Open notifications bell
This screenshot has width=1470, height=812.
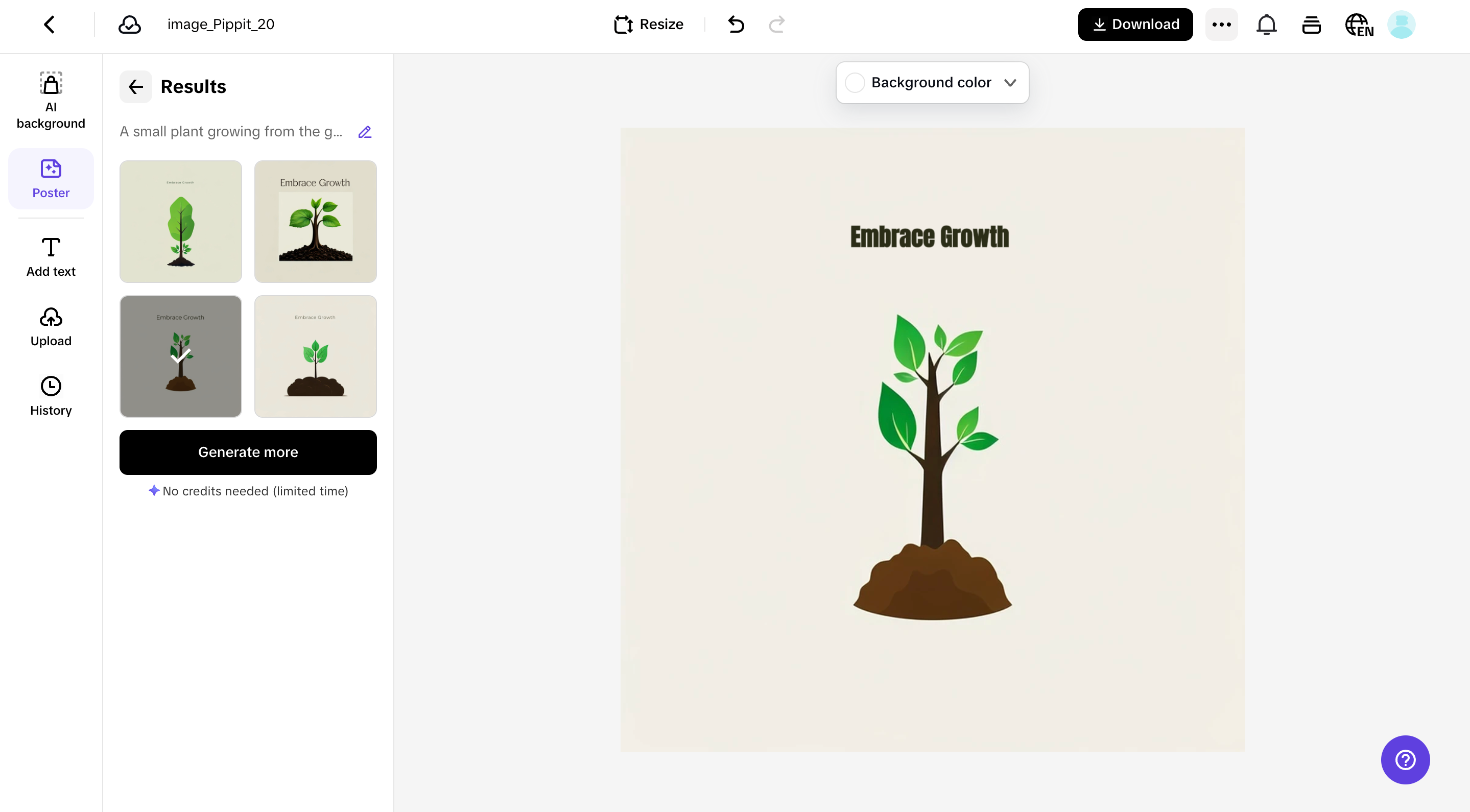click(x=1266, y=25)
